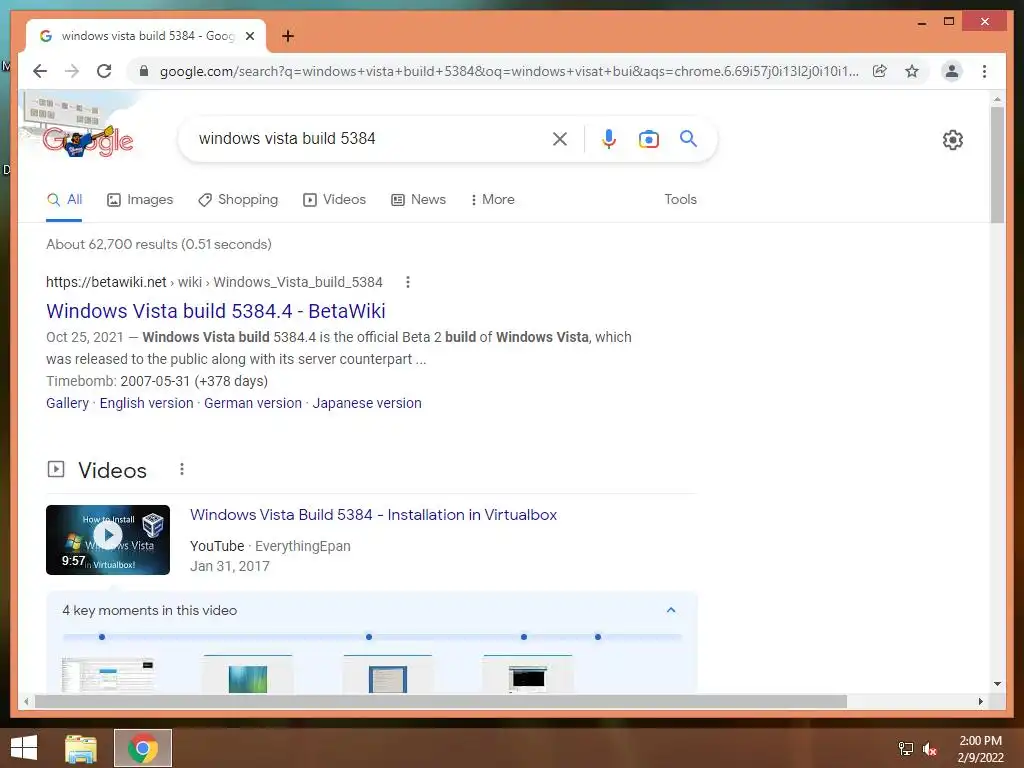Open second key moment thumbnail
The width and height of the screenshot is (1024, 768).
click(x=248, y=675)
